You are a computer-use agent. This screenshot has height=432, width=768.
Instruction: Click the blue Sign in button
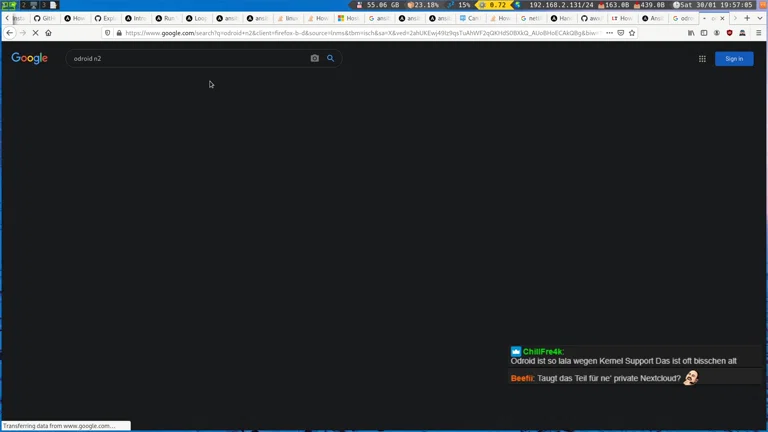tap(734, 59)
